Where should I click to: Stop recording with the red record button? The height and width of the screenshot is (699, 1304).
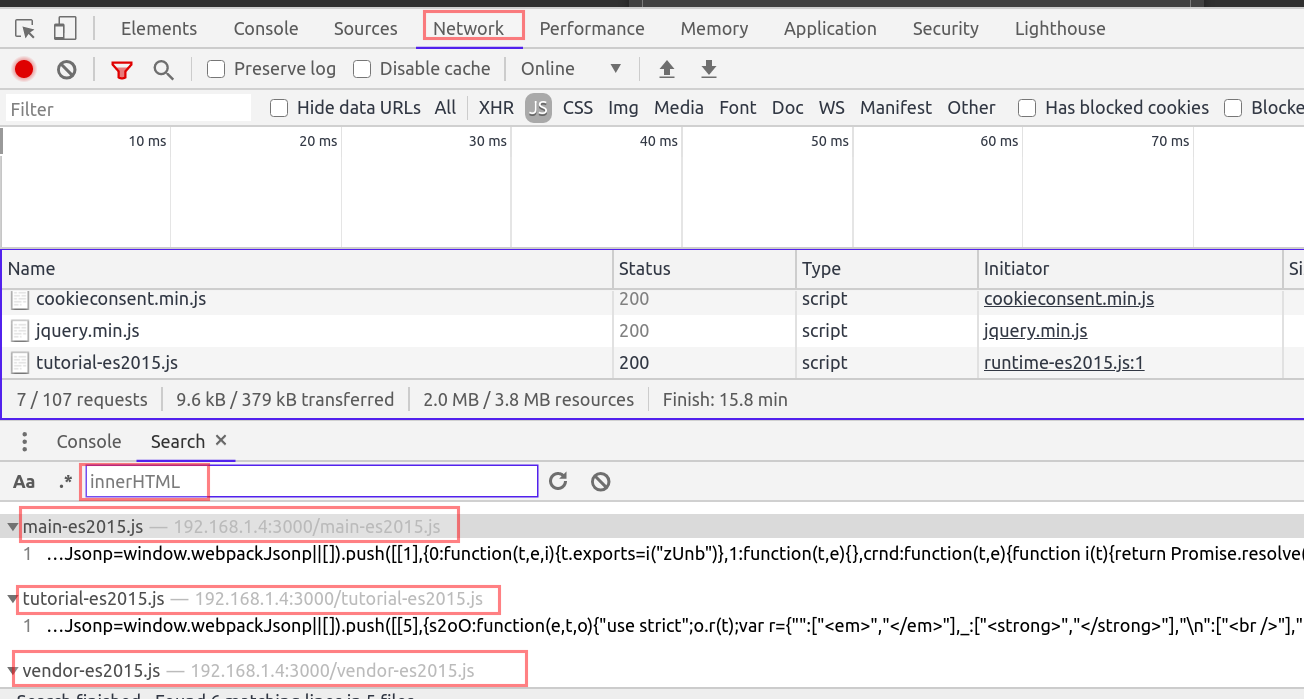pyautogui.click(x=24, y=69)
